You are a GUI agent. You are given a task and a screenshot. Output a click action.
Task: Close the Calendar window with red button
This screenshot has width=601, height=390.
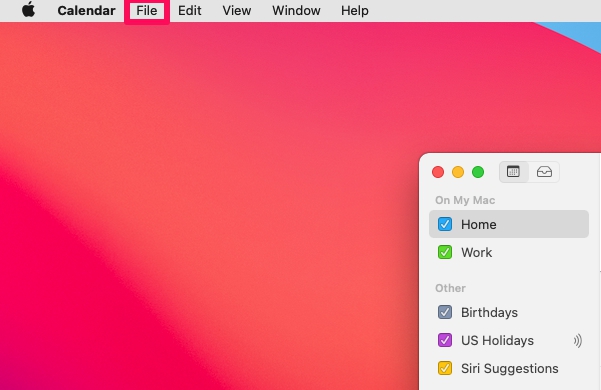[438, 172]
